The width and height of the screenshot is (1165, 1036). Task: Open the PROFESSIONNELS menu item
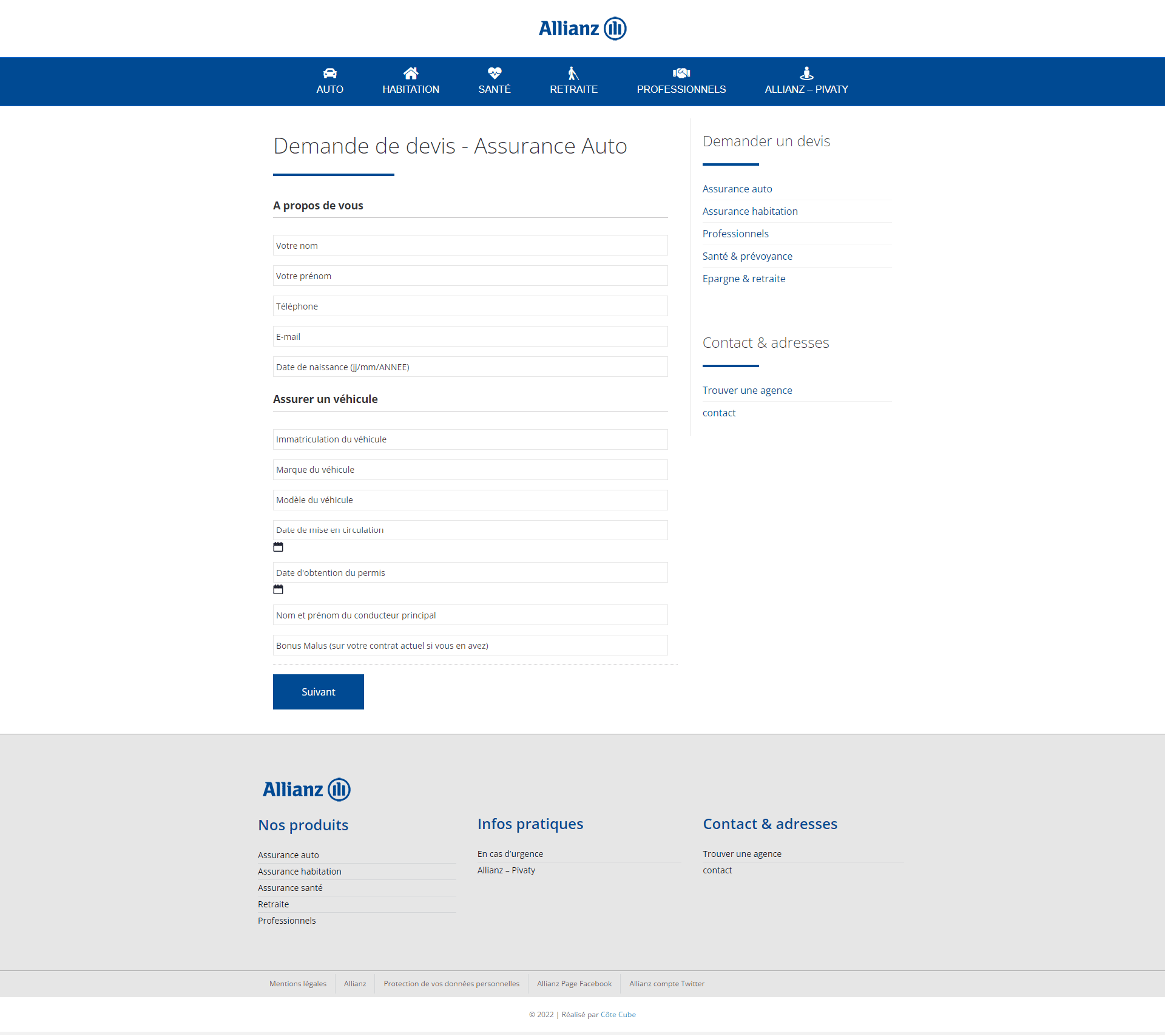tap(681, 89)
